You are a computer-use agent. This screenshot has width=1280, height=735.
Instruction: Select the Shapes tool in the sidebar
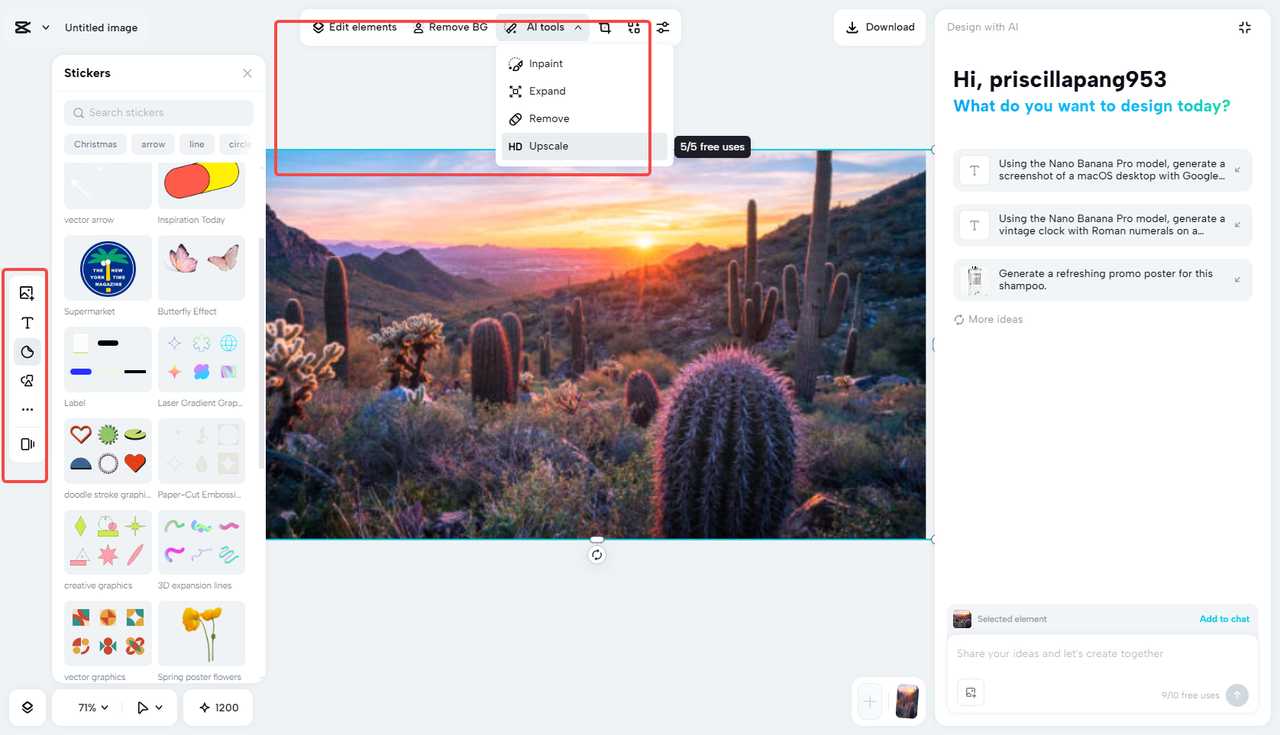[x=26, y=351]
